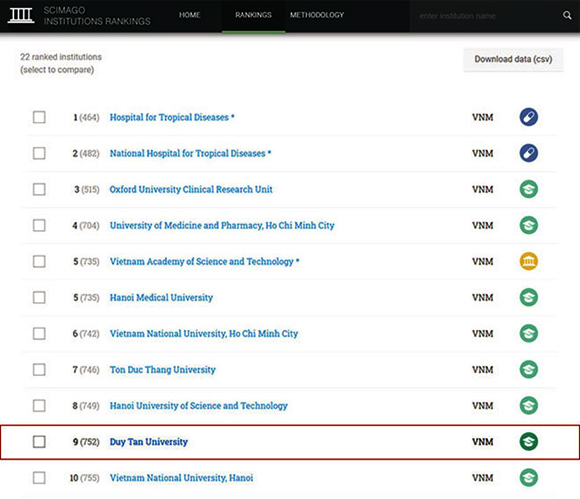Image resolution: width=580 pixels, height=499 pixels.
Task: Click university icon for Hanoi Medical University
Action: tap(529, 297)
